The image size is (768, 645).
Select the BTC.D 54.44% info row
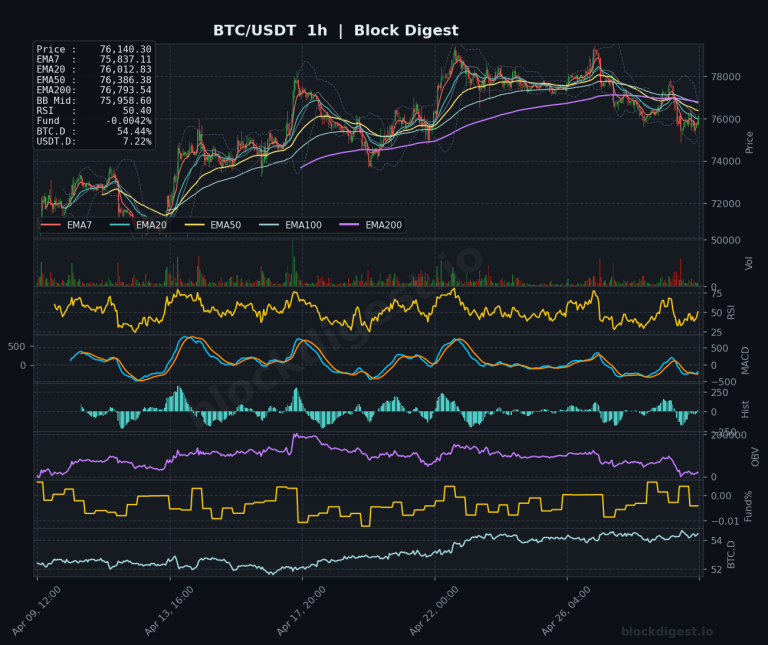94,131
